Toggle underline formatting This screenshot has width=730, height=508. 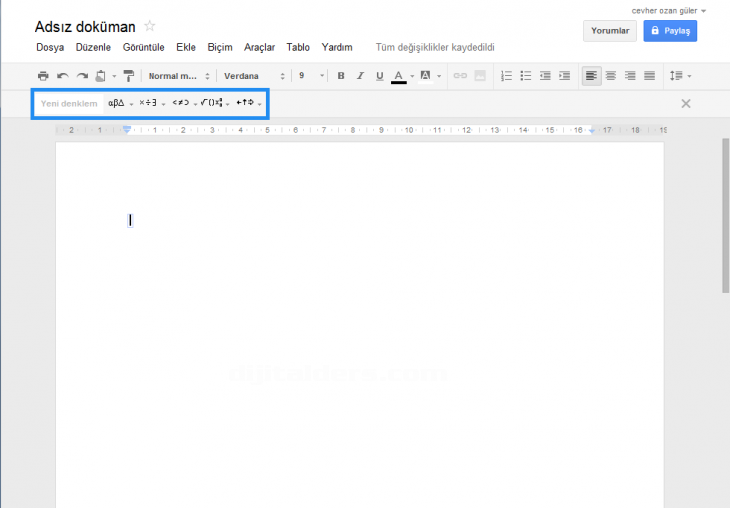379,76
